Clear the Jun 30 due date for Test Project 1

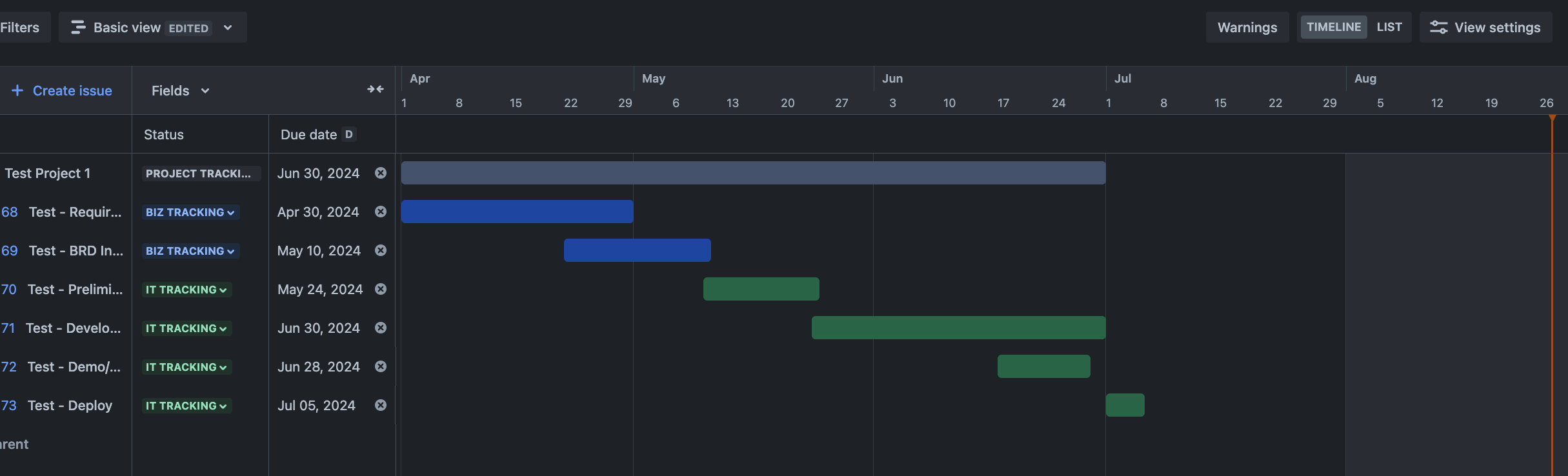coord(381,173)
